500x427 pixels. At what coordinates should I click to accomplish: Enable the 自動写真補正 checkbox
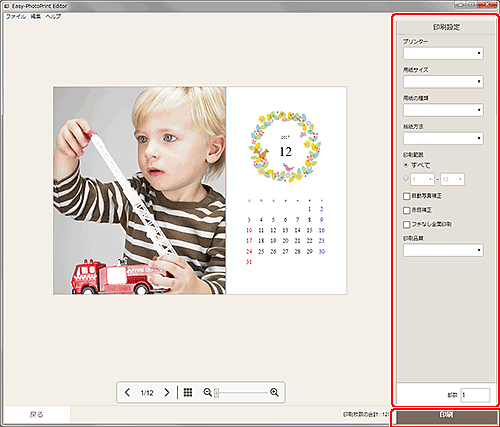(x=406, y=196)
